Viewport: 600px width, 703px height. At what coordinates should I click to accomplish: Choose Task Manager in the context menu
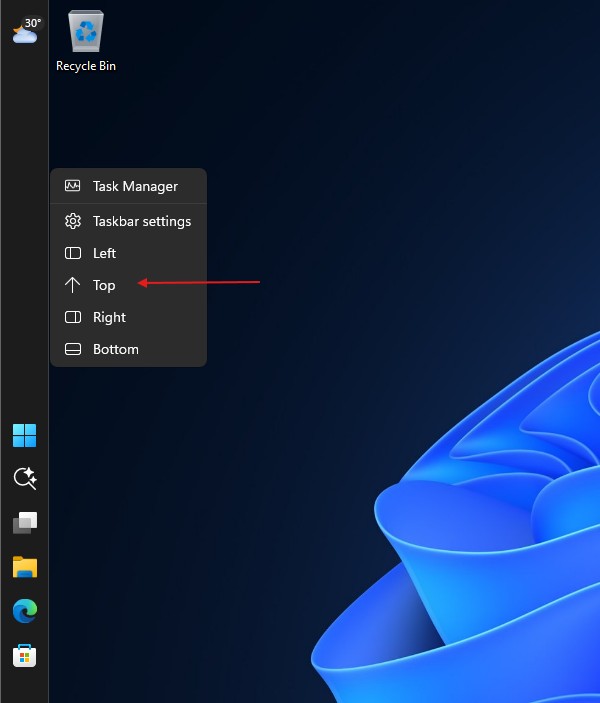[x=128, y=186]
